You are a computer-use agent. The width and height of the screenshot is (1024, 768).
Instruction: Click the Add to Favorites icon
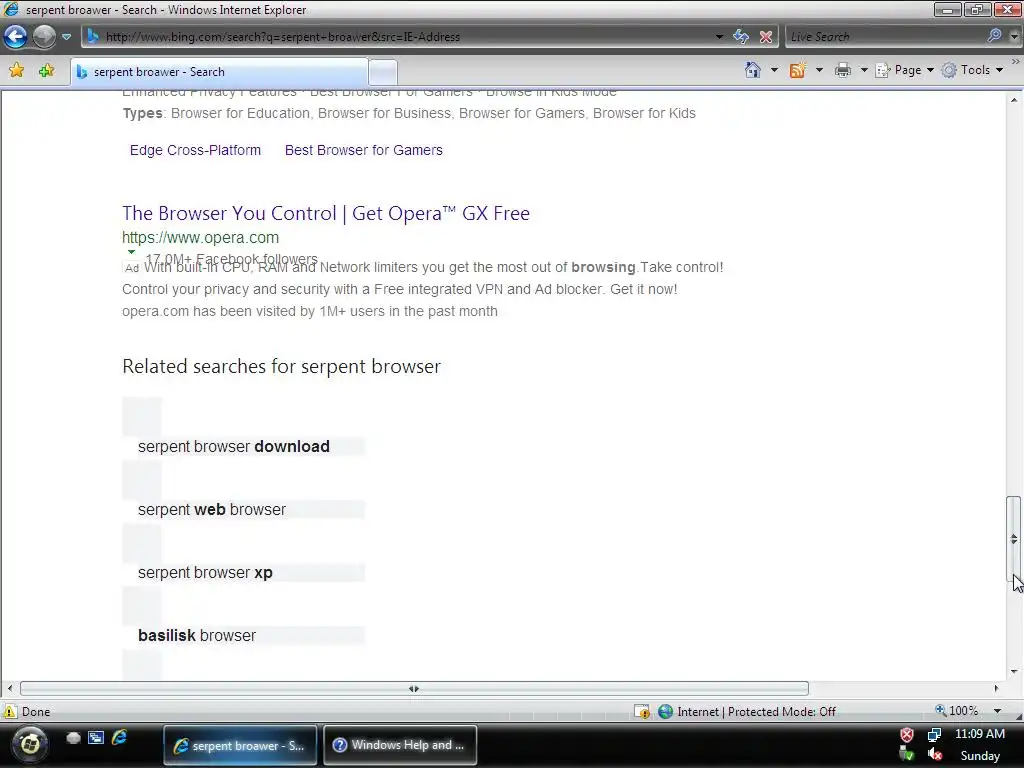46,70
